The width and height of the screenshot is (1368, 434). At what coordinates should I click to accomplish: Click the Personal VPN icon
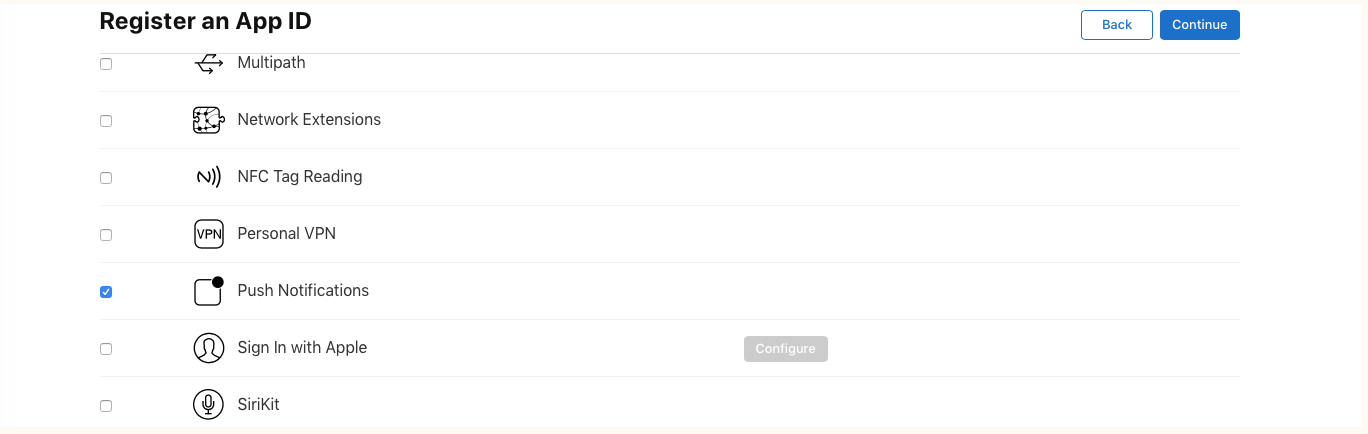click(208, 234)
